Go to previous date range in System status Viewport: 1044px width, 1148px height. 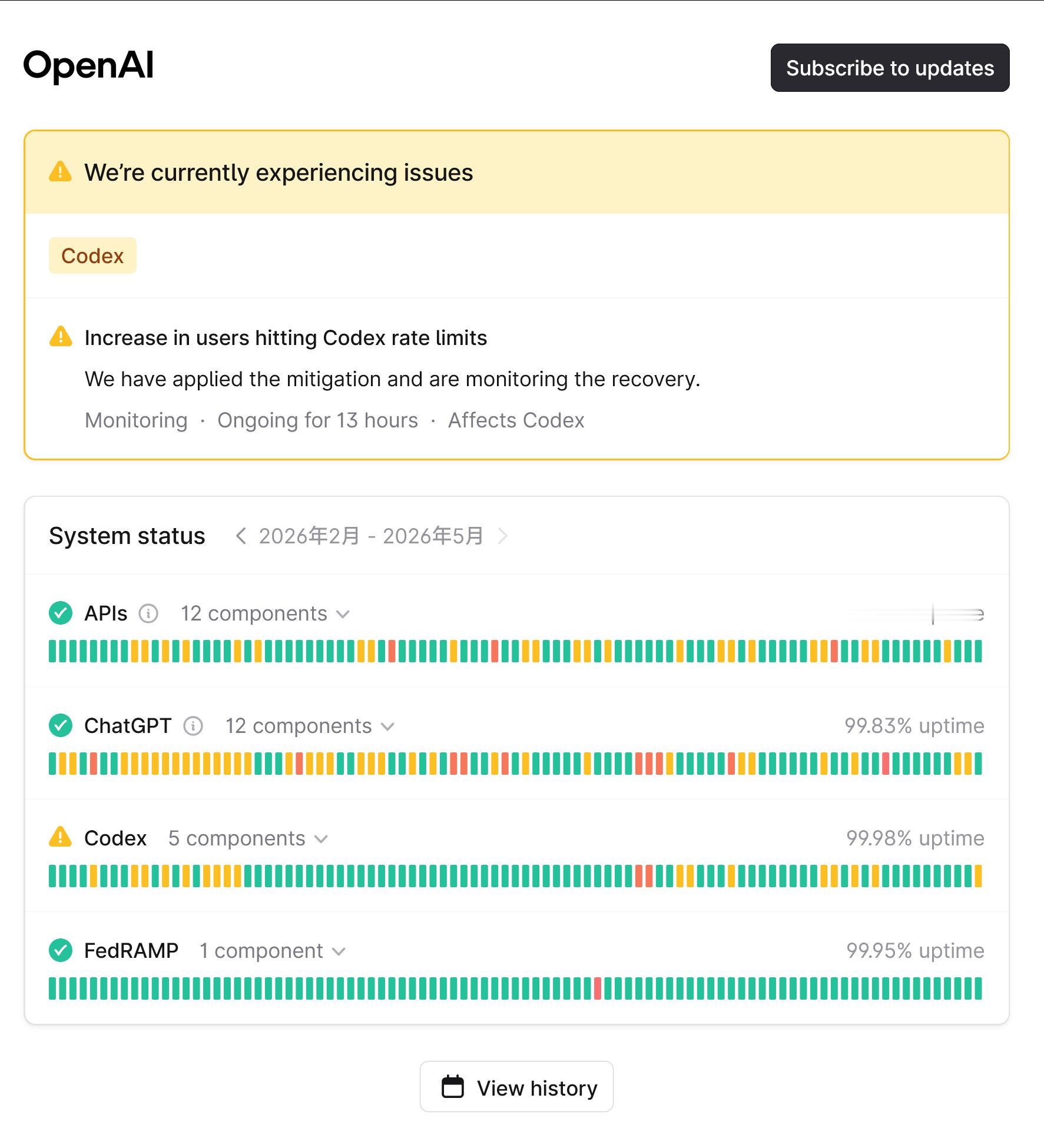pos(240,536)
